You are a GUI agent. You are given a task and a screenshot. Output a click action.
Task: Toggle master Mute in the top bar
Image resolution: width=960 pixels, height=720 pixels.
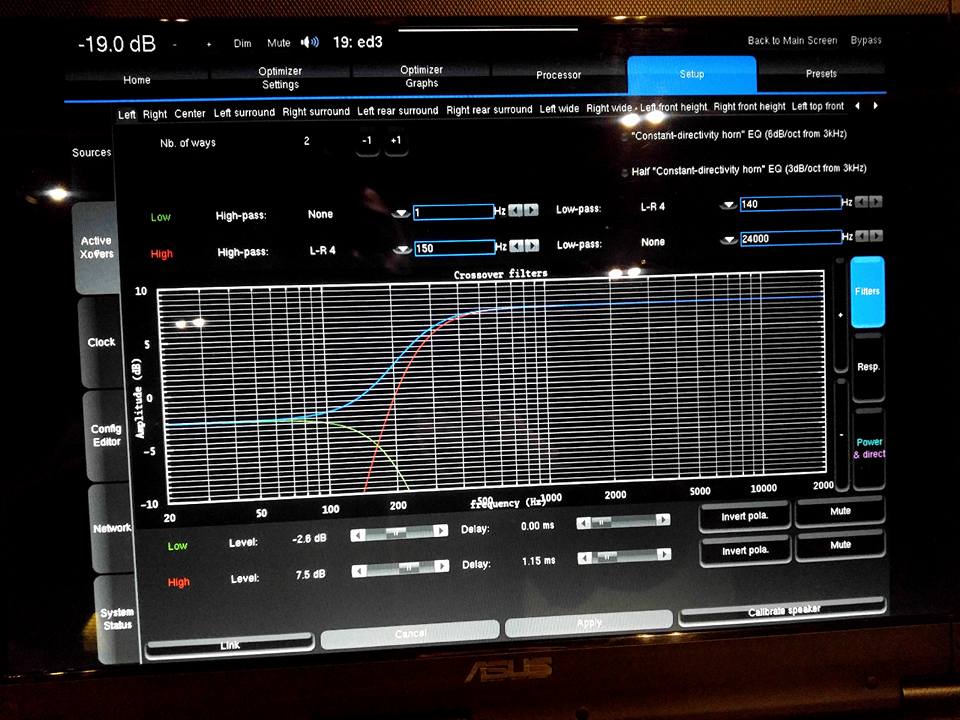[279, 43]
